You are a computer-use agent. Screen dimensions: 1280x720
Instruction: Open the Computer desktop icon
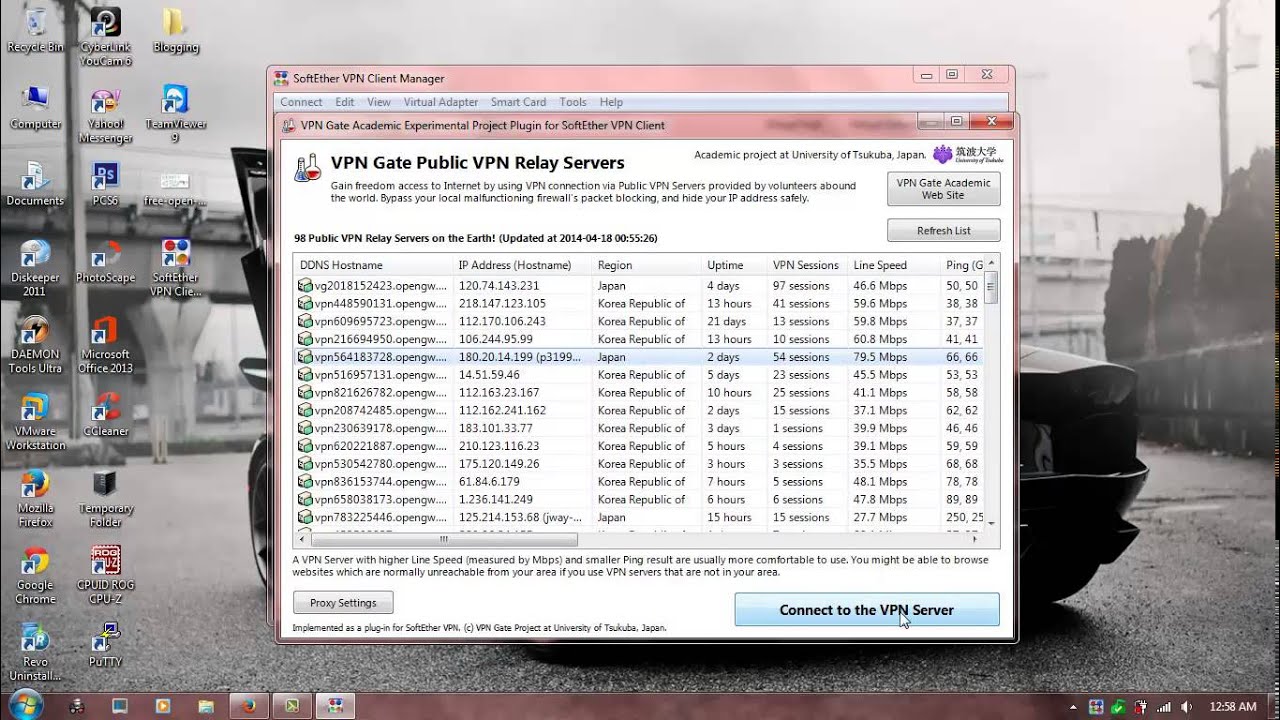click(35, 107)
